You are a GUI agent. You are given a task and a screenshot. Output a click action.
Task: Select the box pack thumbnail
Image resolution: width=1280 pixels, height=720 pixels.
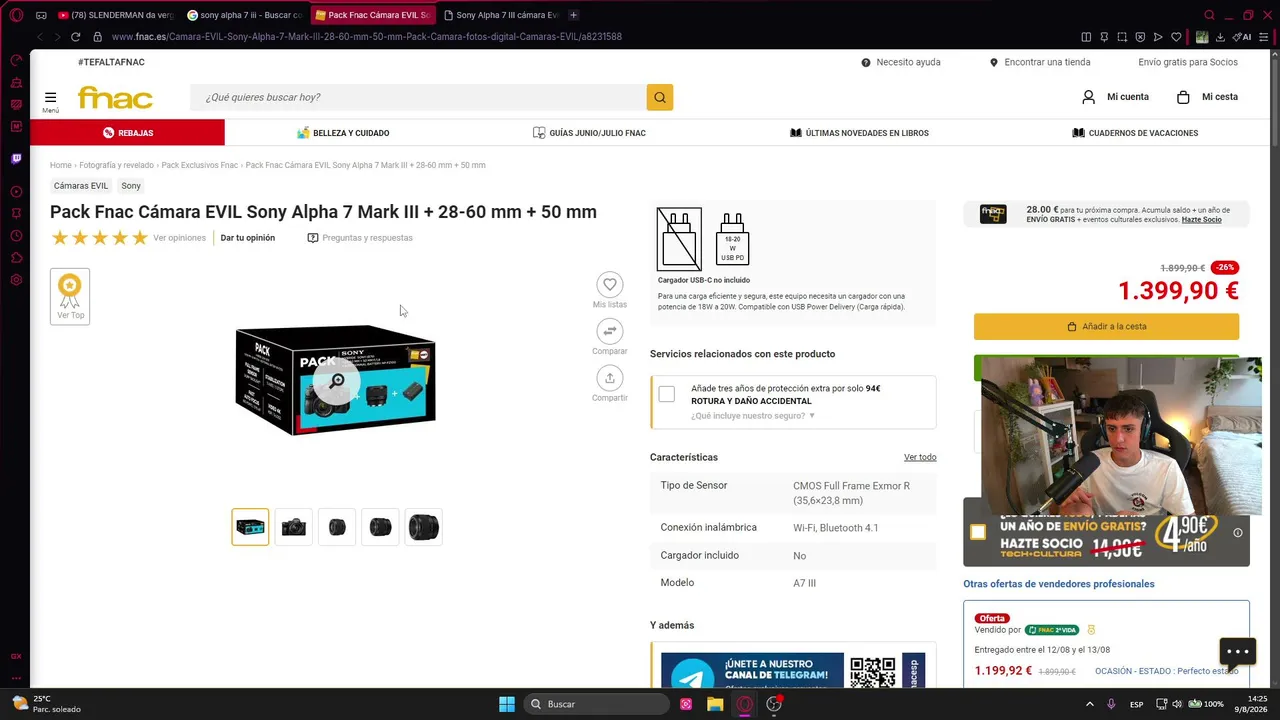(x=250, y=527)
